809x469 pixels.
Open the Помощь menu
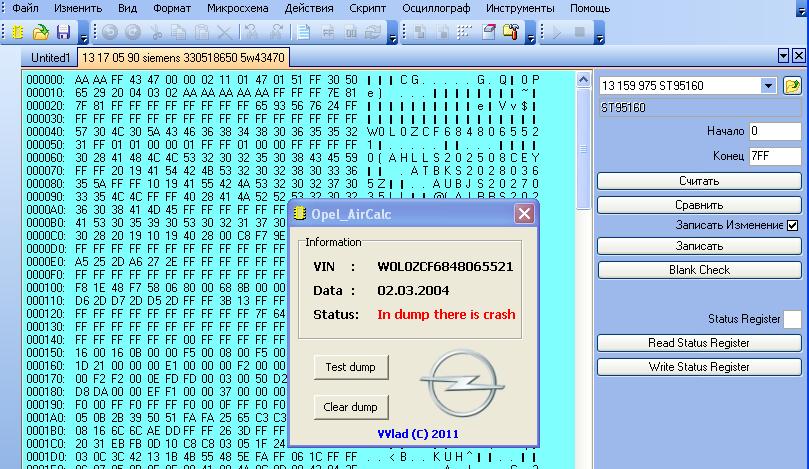click(x=590, y=8)
